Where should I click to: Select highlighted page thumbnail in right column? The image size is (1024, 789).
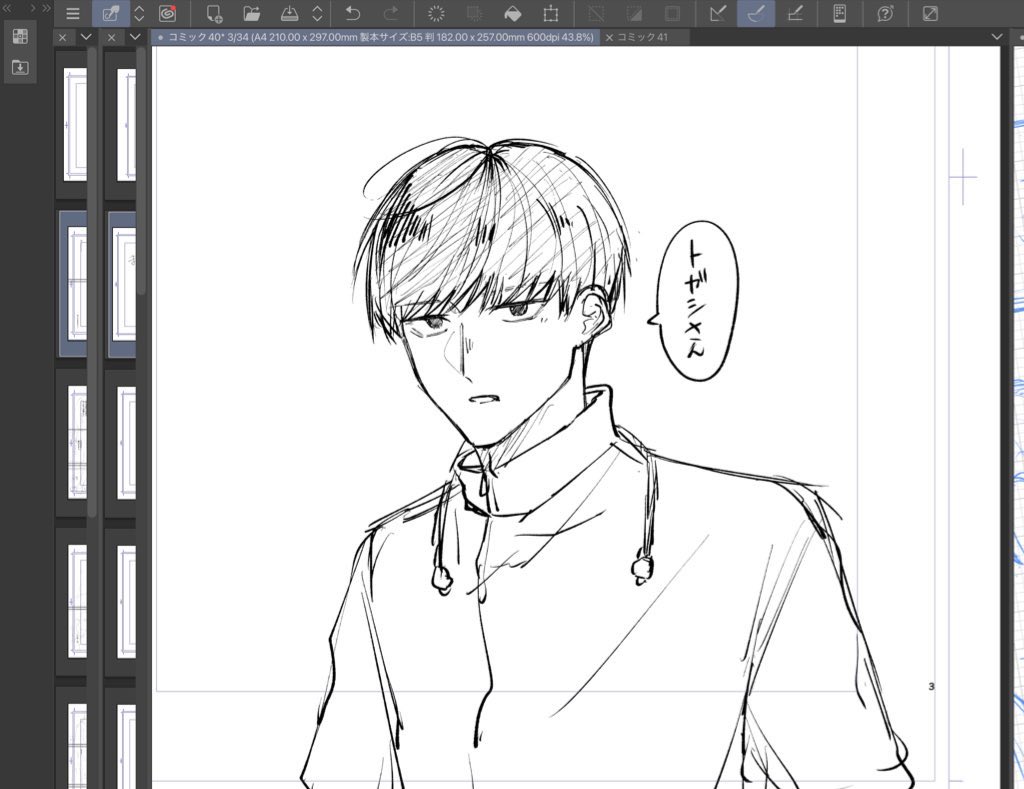point(124,283)
